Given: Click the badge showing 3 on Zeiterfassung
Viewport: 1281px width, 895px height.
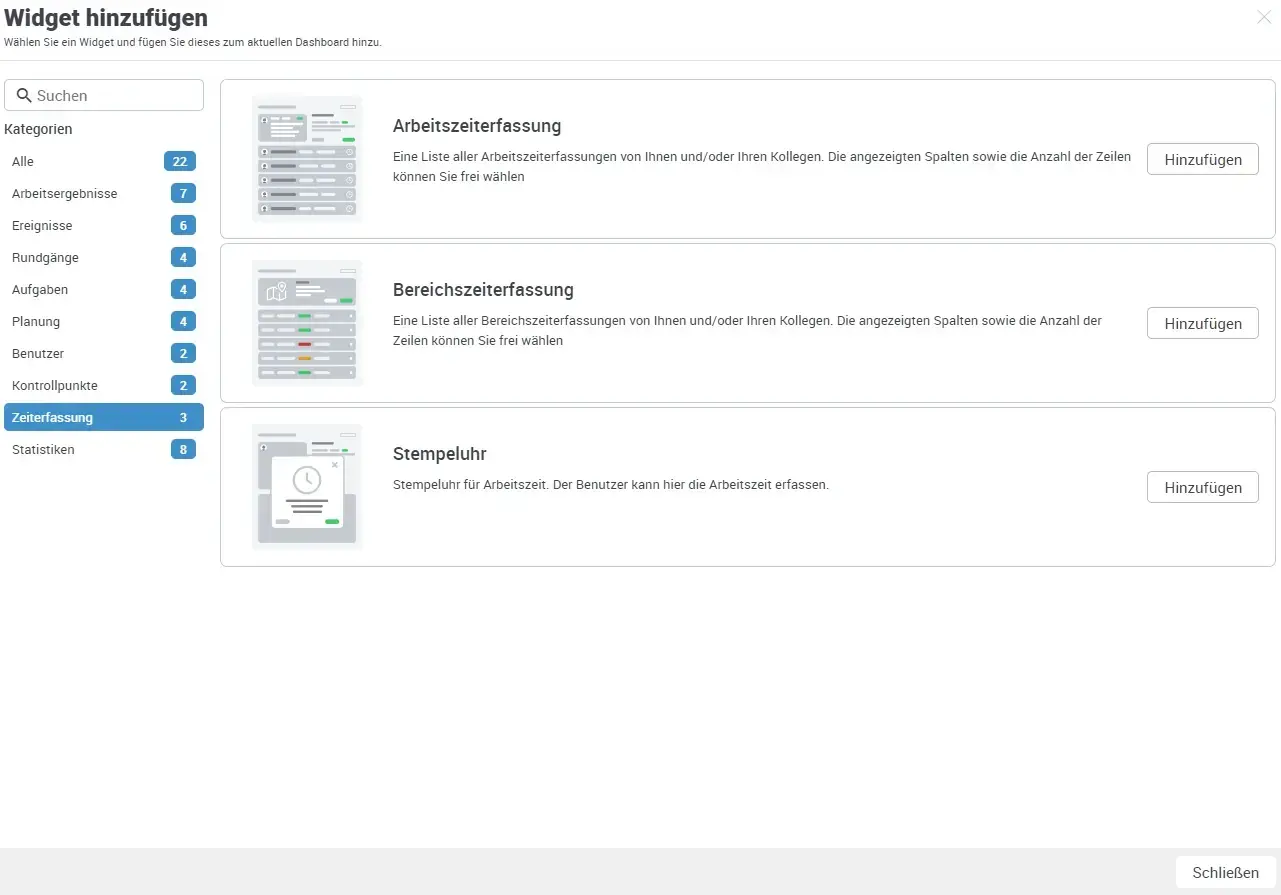Looking at the screenshot, I should coord(183,417).
